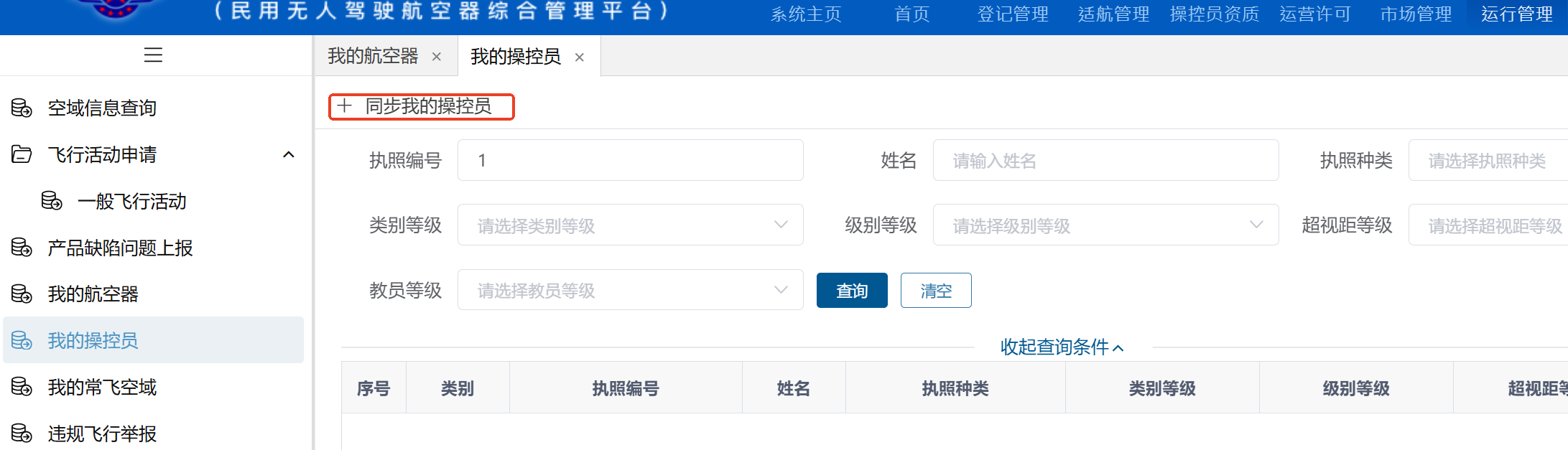Image resolution: width=1568 pixels, height=450 pixels.
Task: Open 运行管理 in top navigation
Action: (x=1517, y=14)
